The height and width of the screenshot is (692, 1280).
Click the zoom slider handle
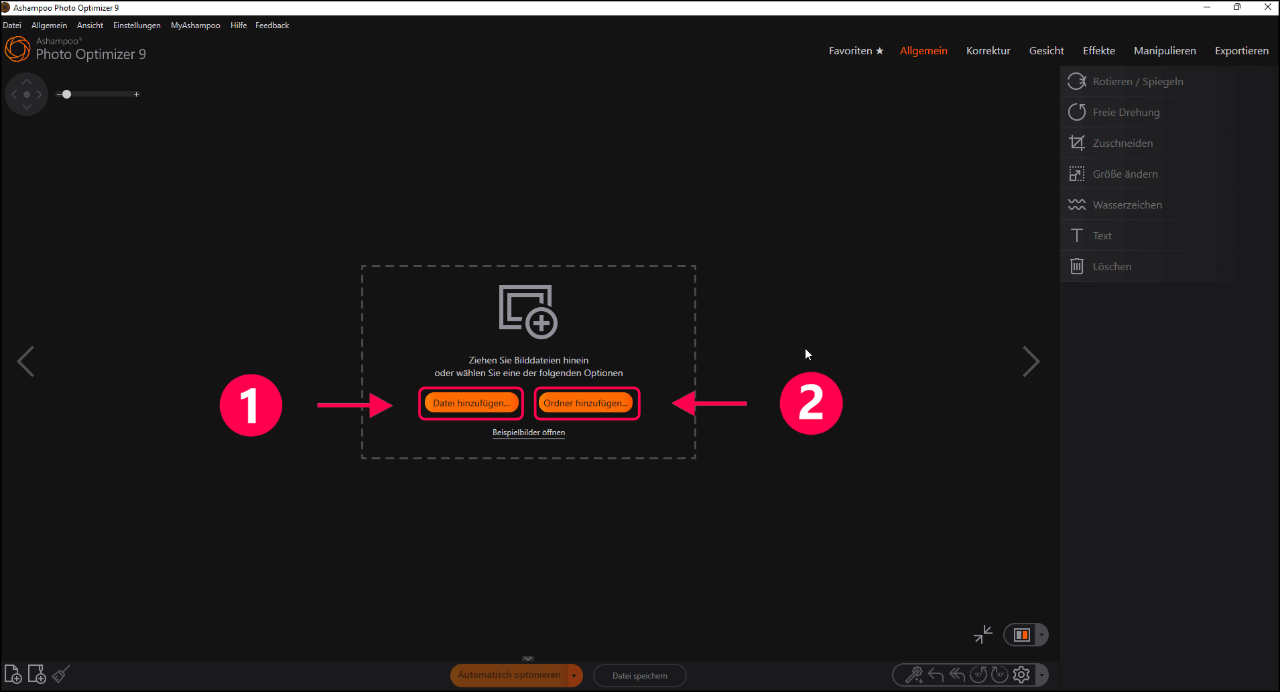(x=66, y=94)
